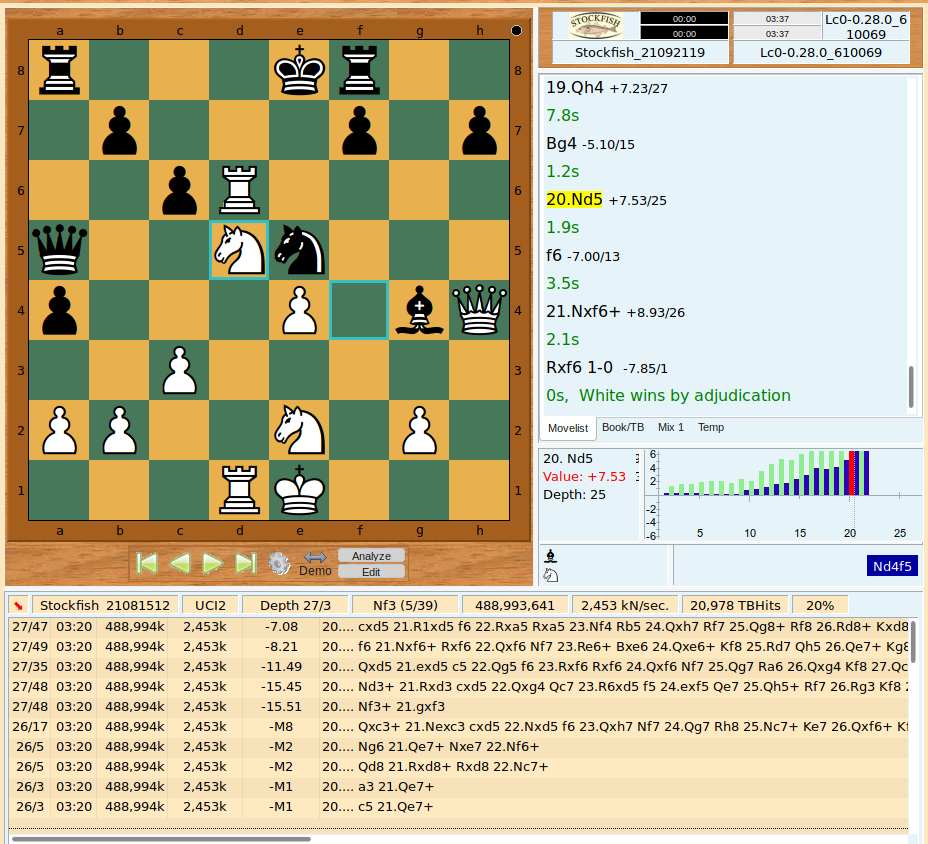
Task: Open the gear settings icon below the board
Action: tap(279, 563)
